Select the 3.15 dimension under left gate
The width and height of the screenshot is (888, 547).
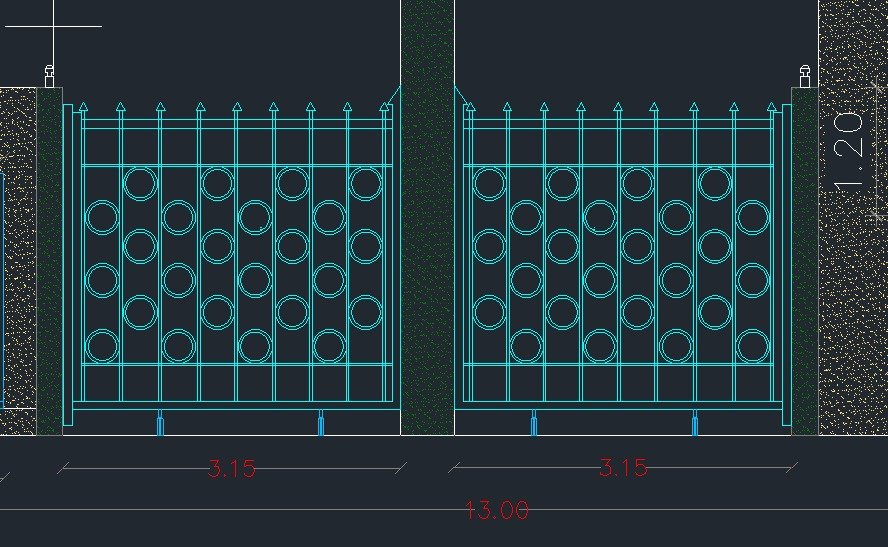[232, 468]
